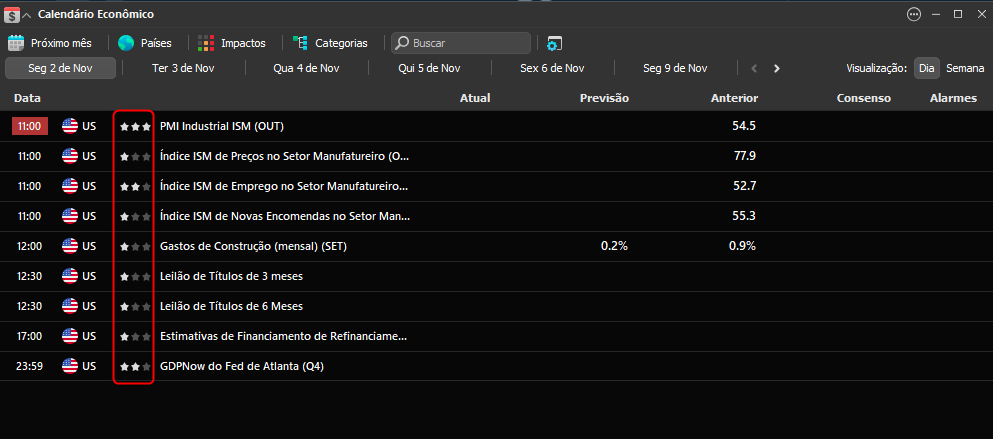The height and width of the screenshot is (439, 993).
Task: Switch the view to Dia
Action: pyautogui.click(x=927, y=68)
